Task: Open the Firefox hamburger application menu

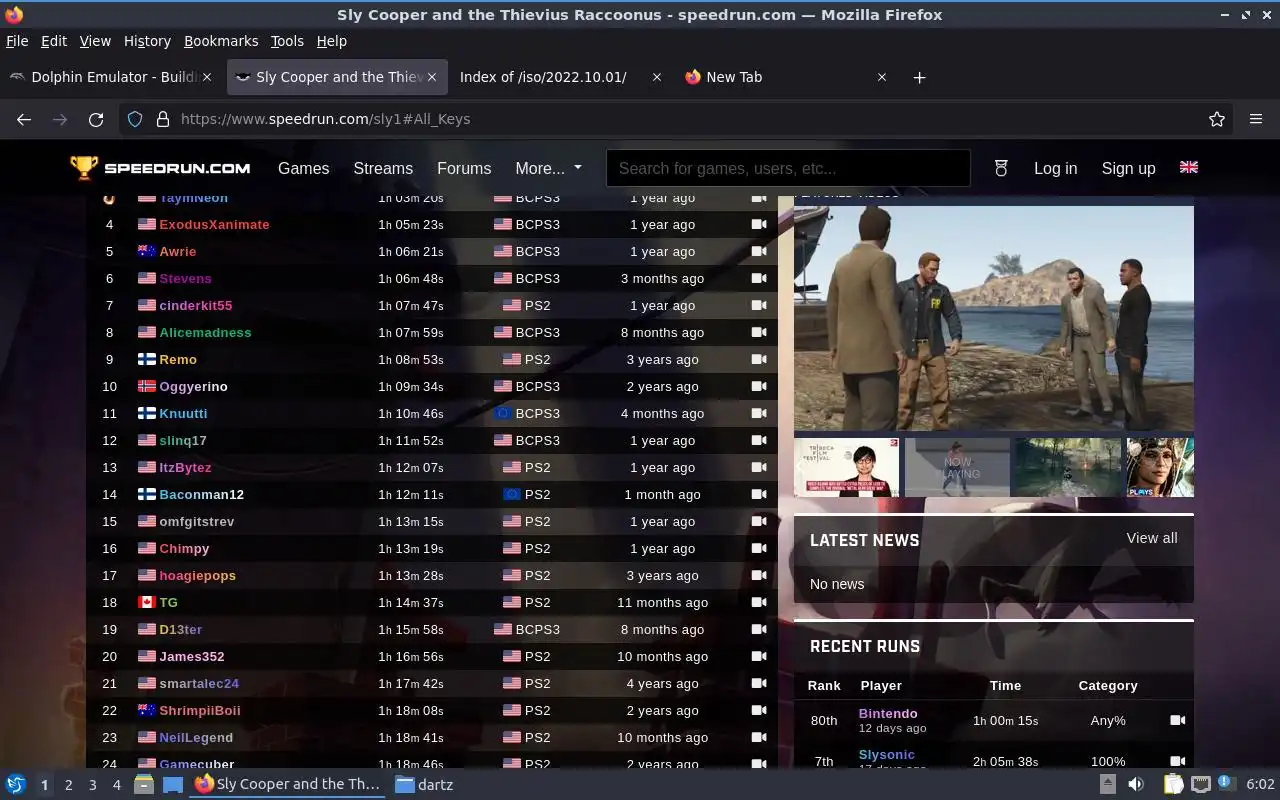Action: click(x=1256, y=119)
